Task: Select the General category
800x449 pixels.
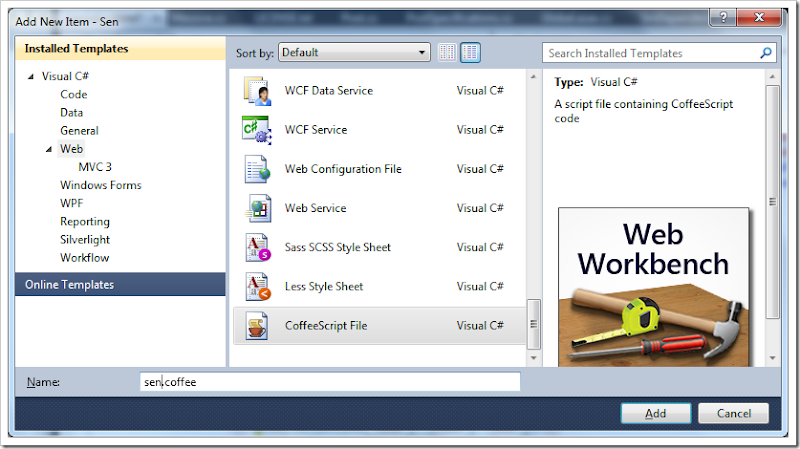Action: (x=79, y=131)
